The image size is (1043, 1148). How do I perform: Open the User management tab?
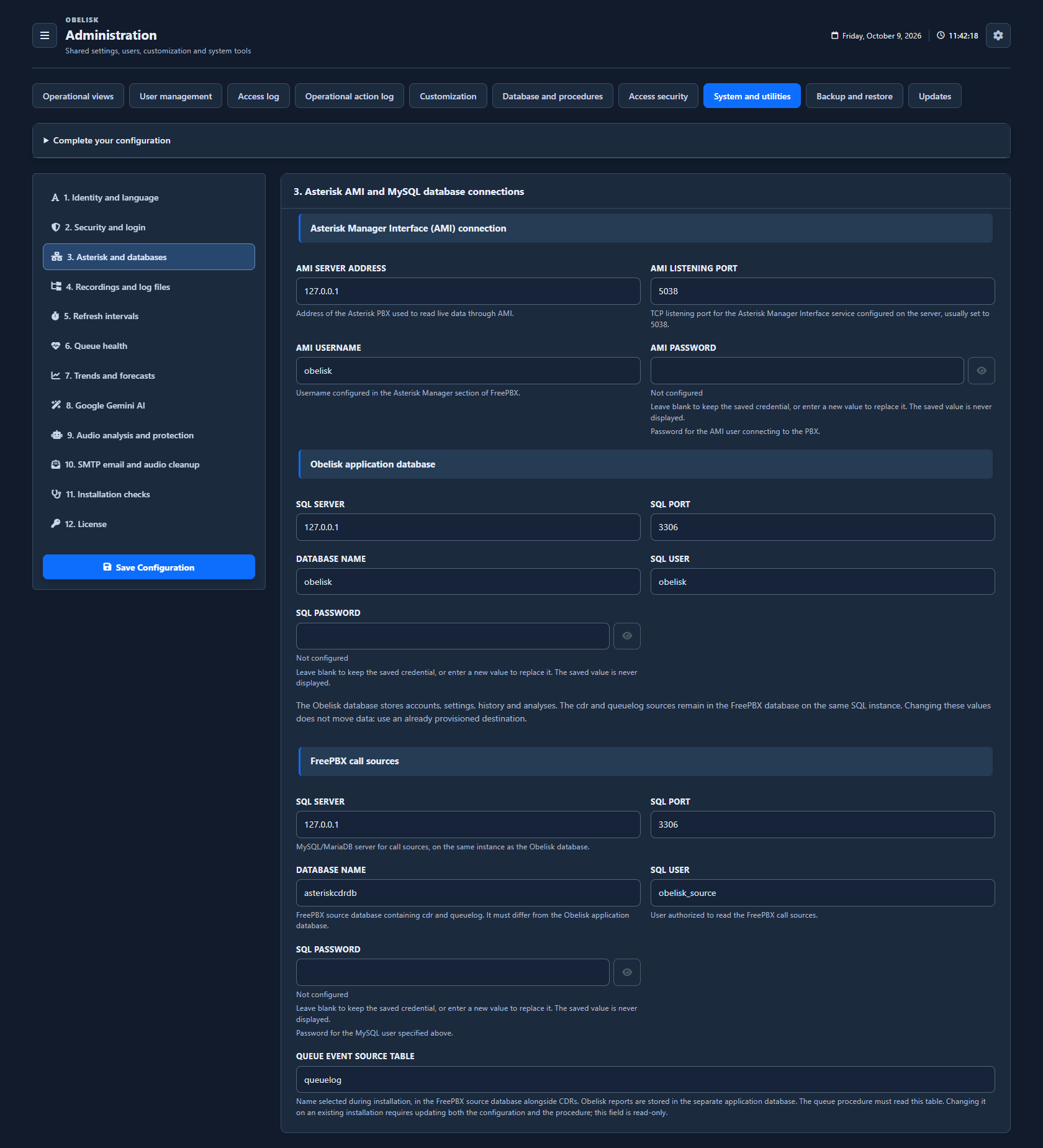click(x=176, y=96)
